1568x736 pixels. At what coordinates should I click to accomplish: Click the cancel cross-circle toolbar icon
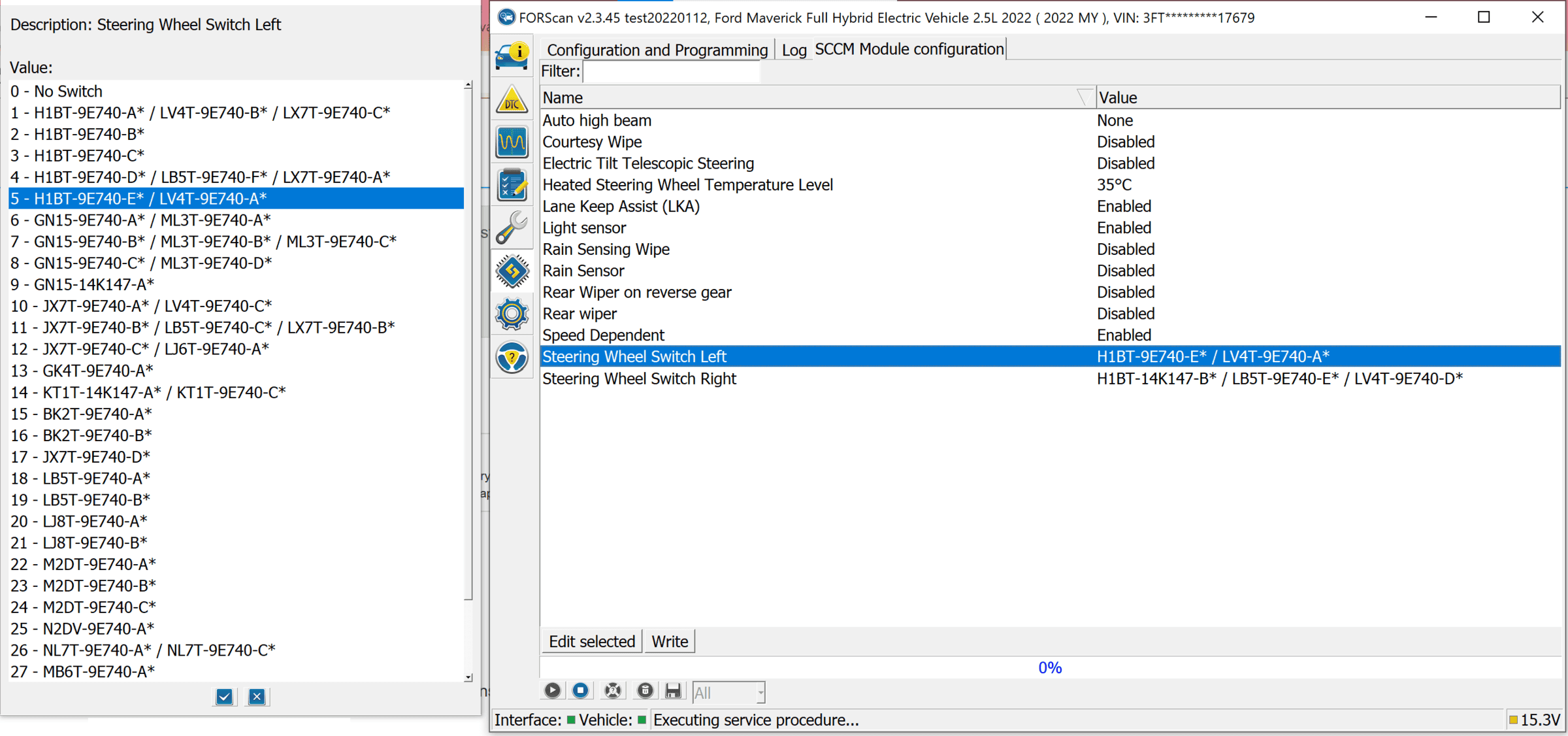613,690
